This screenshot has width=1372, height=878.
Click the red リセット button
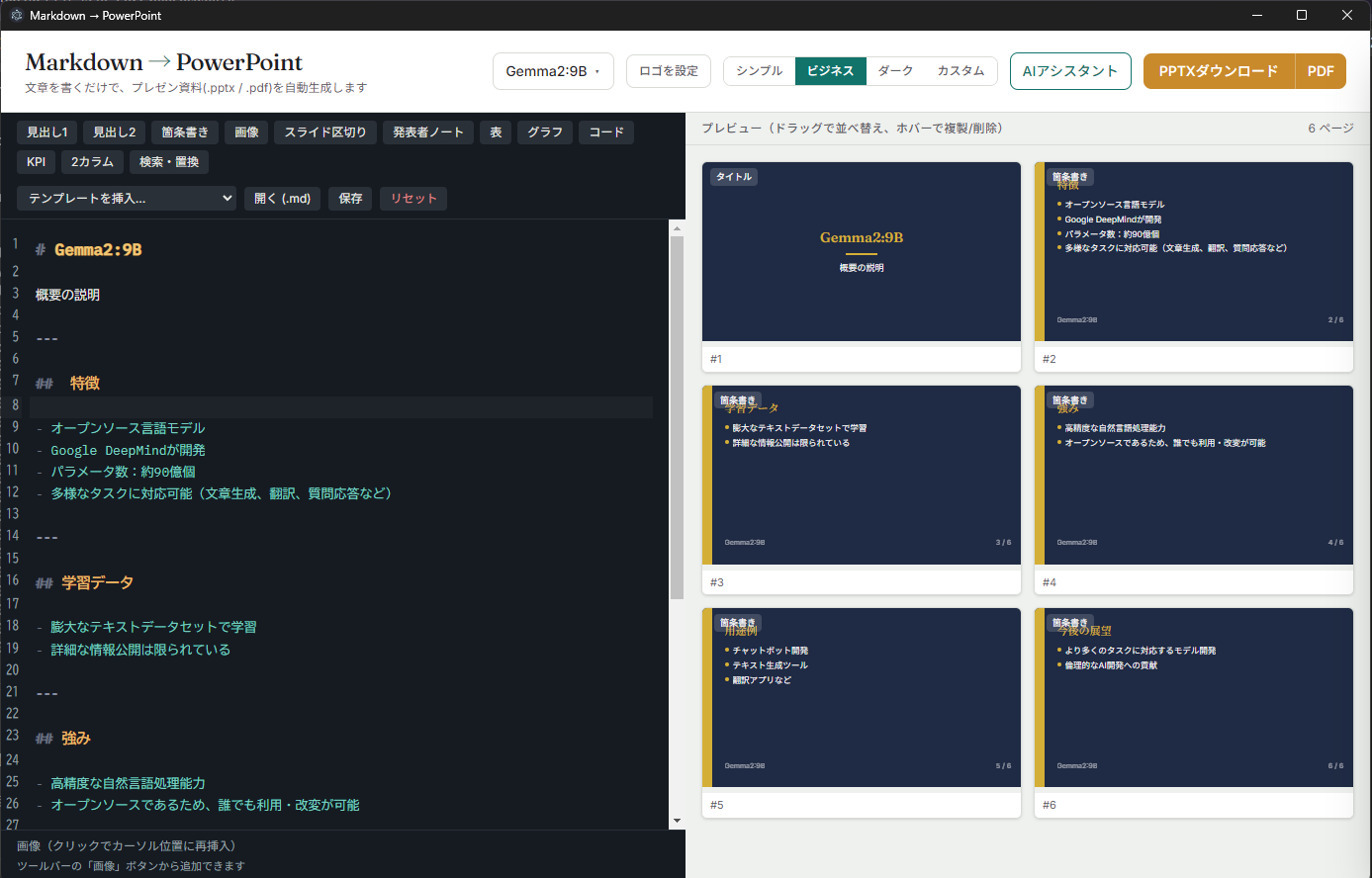[x=413, y=199]
